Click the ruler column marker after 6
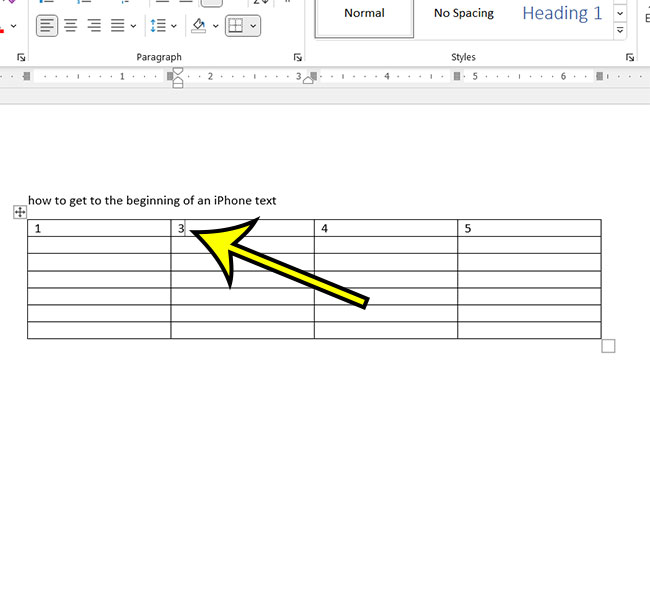 pos(599,76)
